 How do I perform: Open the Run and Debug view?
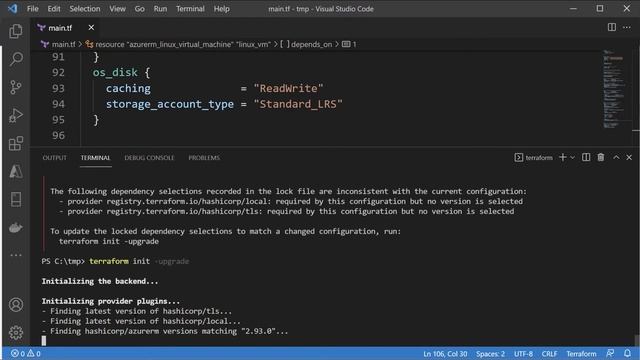(16, 116)
